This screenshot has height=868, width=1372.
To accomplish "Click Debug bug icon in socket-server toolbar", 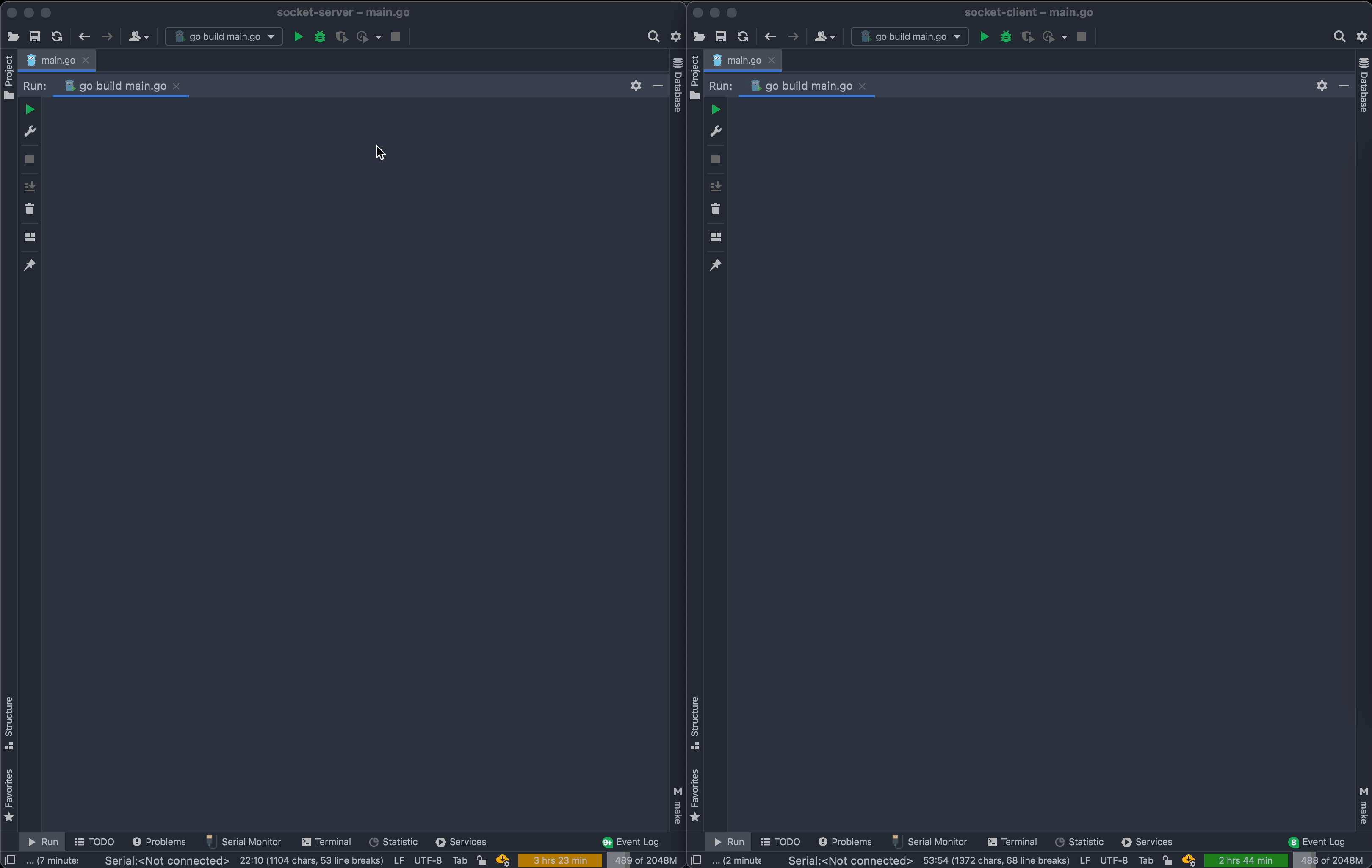I will (320, 37).
